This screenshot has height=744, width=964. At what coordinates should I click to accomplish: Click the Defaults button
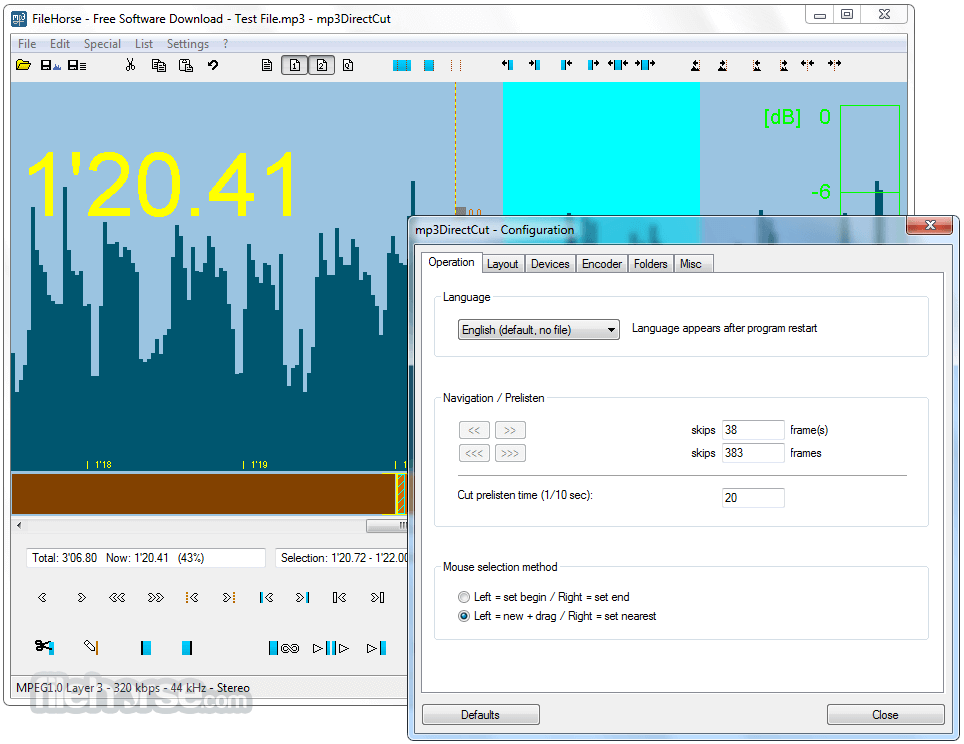pos(481,714)
